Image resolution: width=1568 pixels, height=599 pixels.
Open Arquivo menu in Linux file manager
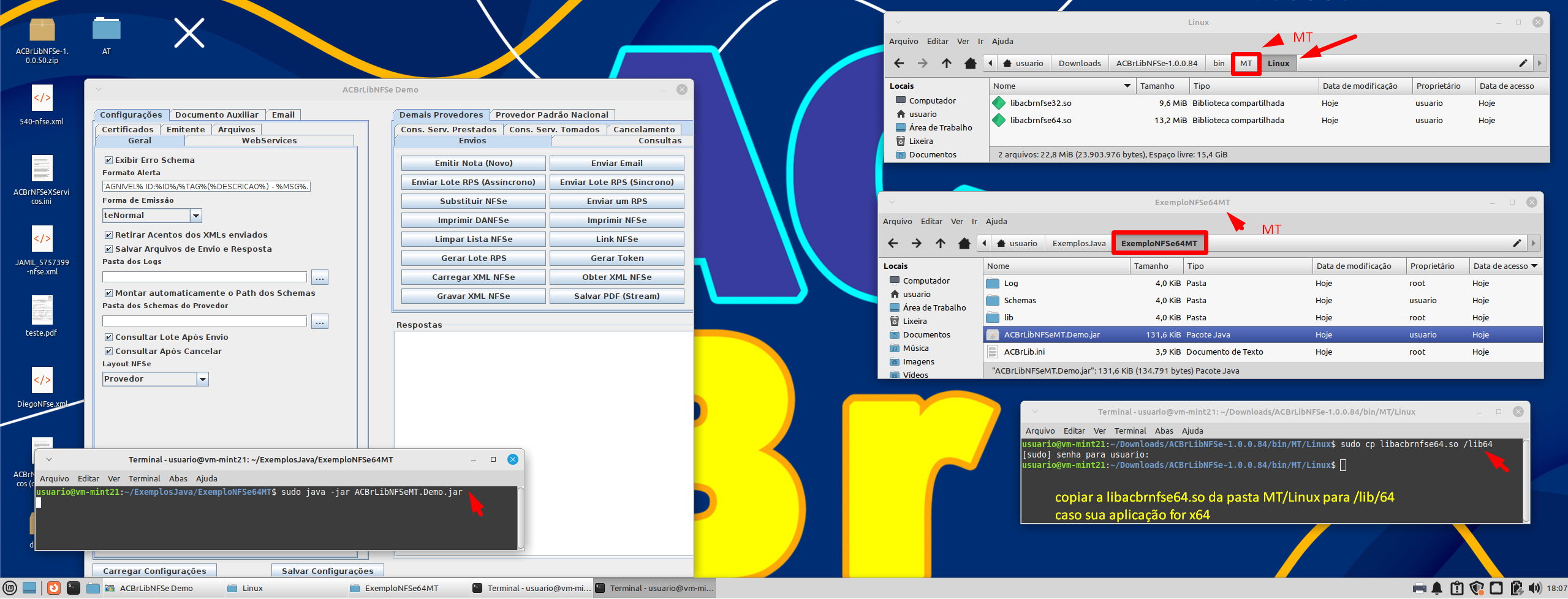point(904,42)
